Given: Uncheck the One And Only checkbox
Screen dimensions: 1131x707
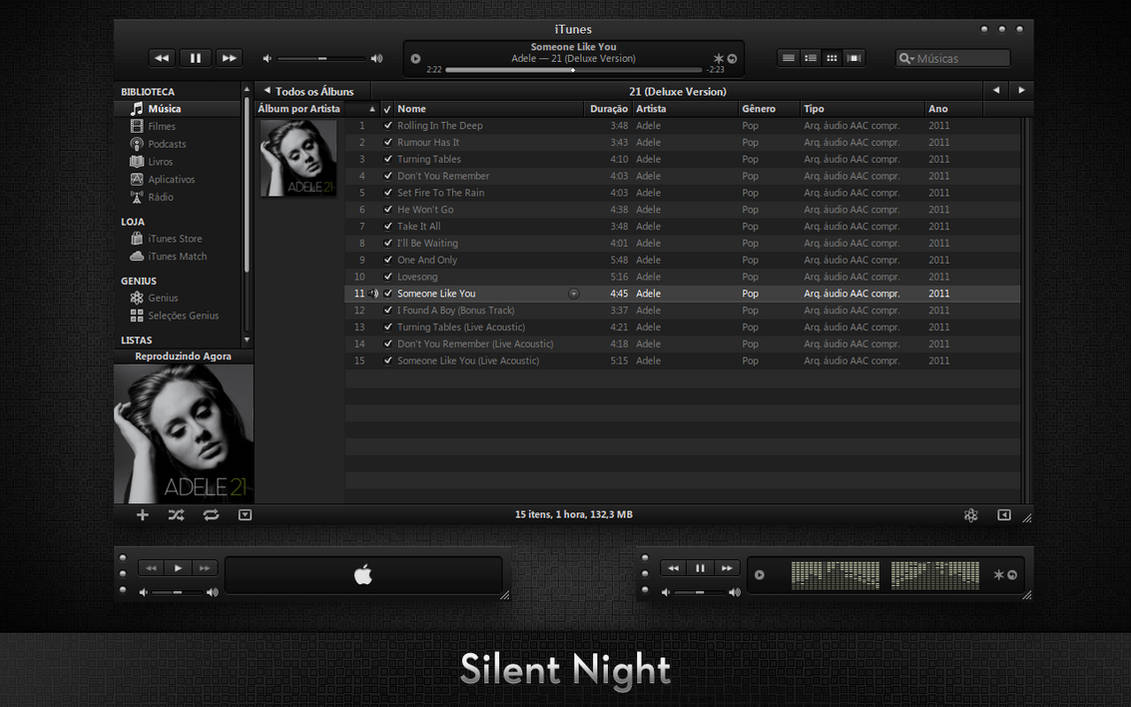Looking at the screenshot, I should point(388,260).
